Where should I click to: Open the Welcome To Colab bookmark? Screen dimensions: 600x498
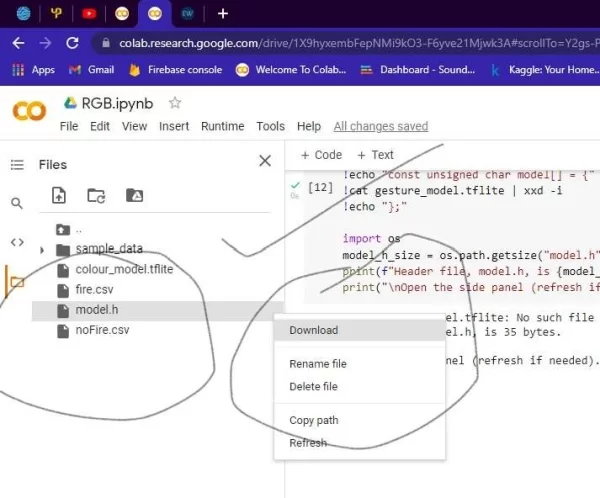click(x=291, y=70)
